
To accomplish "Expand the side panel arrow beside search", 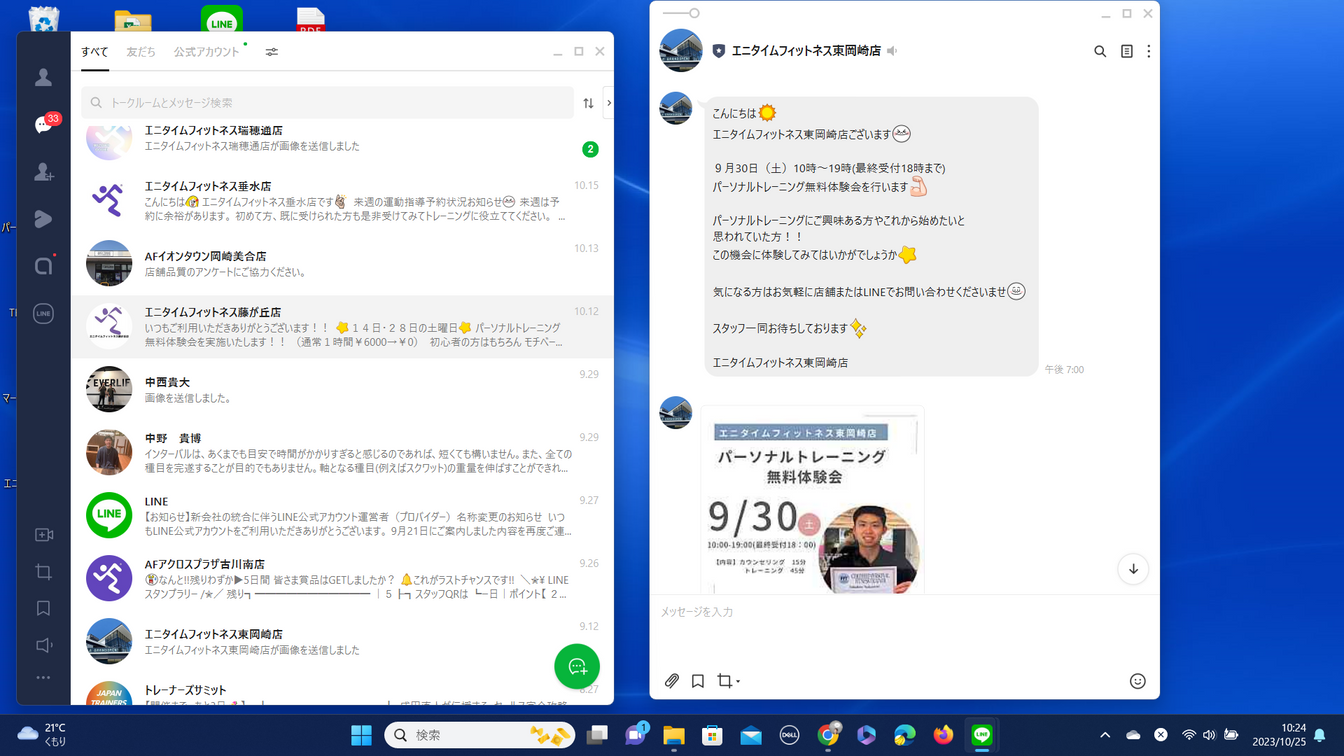I will 609,103.
